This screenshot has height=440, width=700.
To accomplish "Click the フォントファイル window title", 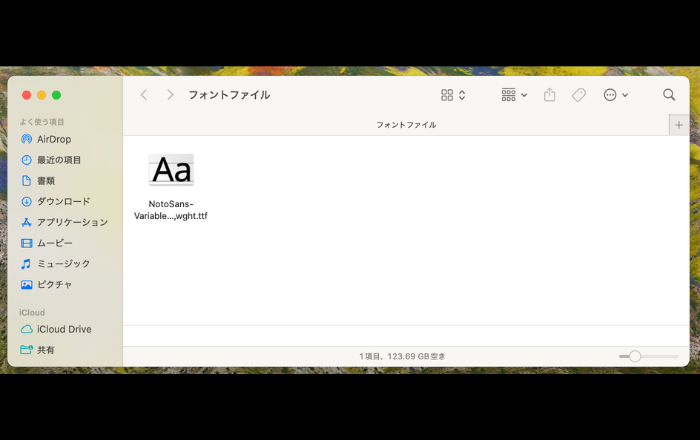I will coord(229,95).
